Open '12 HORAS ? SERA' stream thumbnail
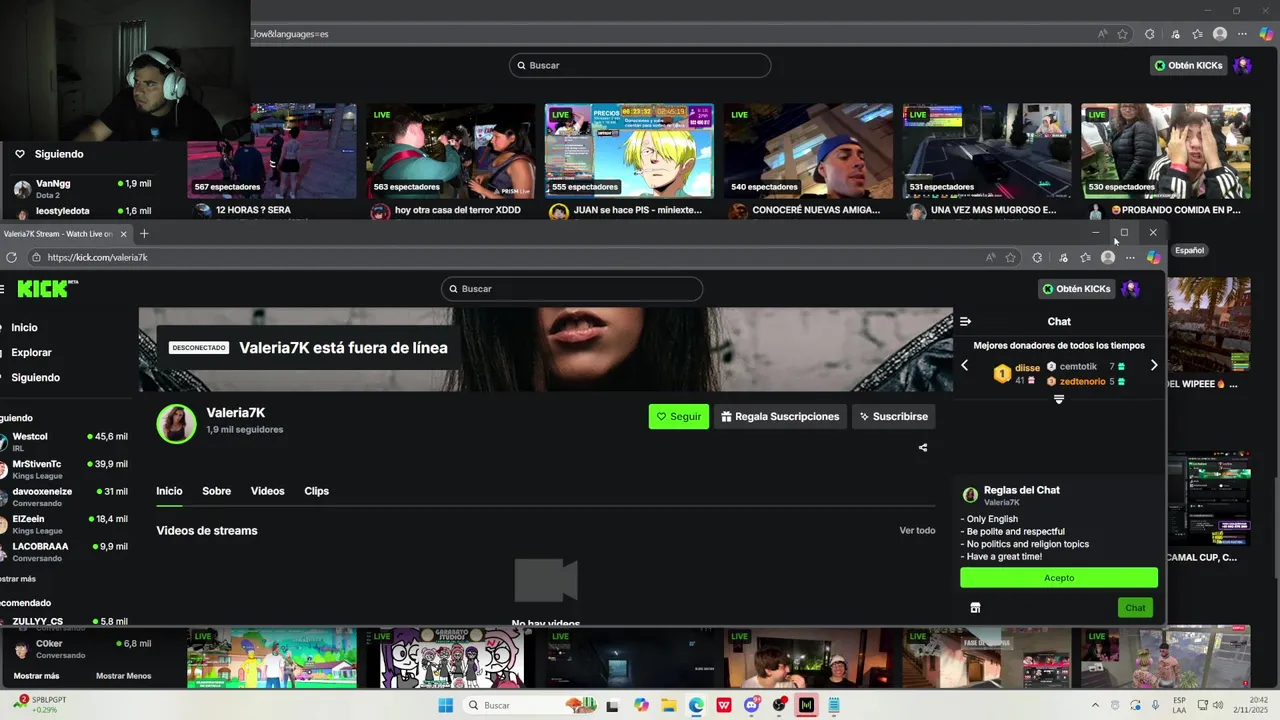 point(272,151)
